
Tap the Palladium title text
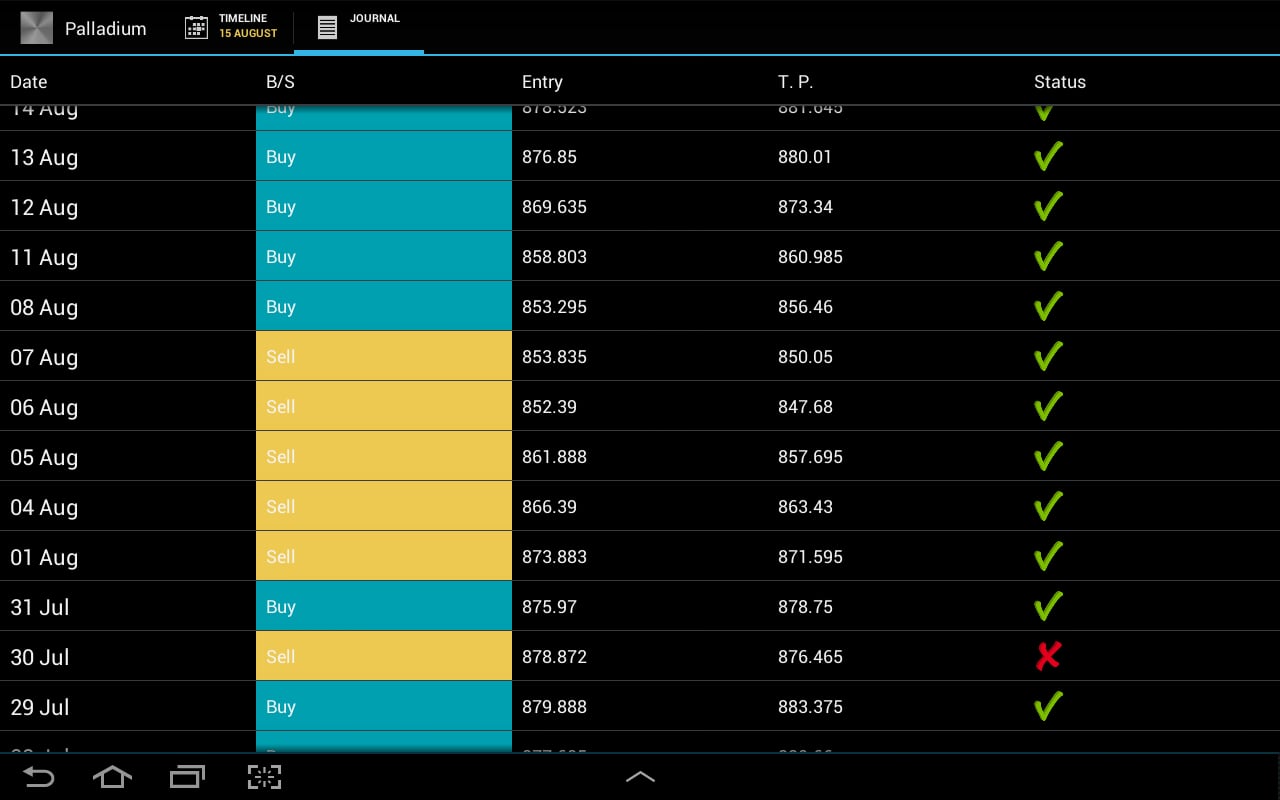106,29
